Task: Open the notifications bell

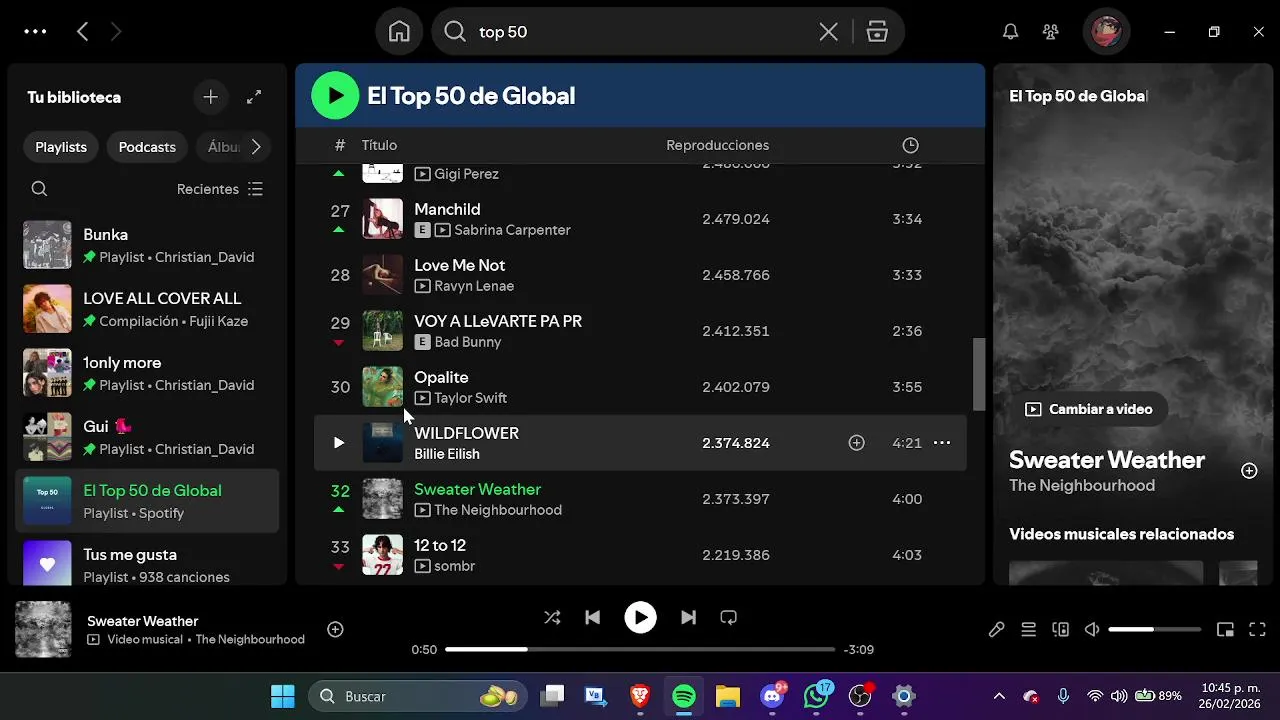Action: coord(1011,32)
